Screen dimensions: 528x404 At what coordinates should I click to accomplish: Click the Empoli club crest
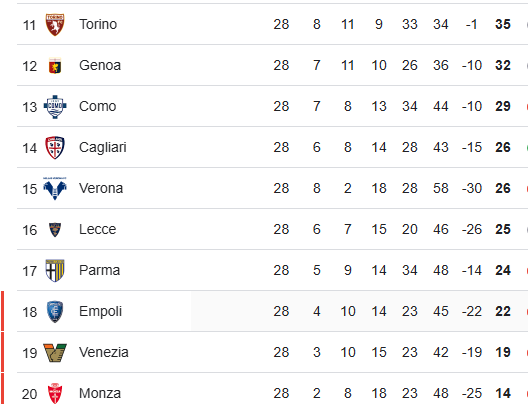pyautogui.click(x=55, y=312)
